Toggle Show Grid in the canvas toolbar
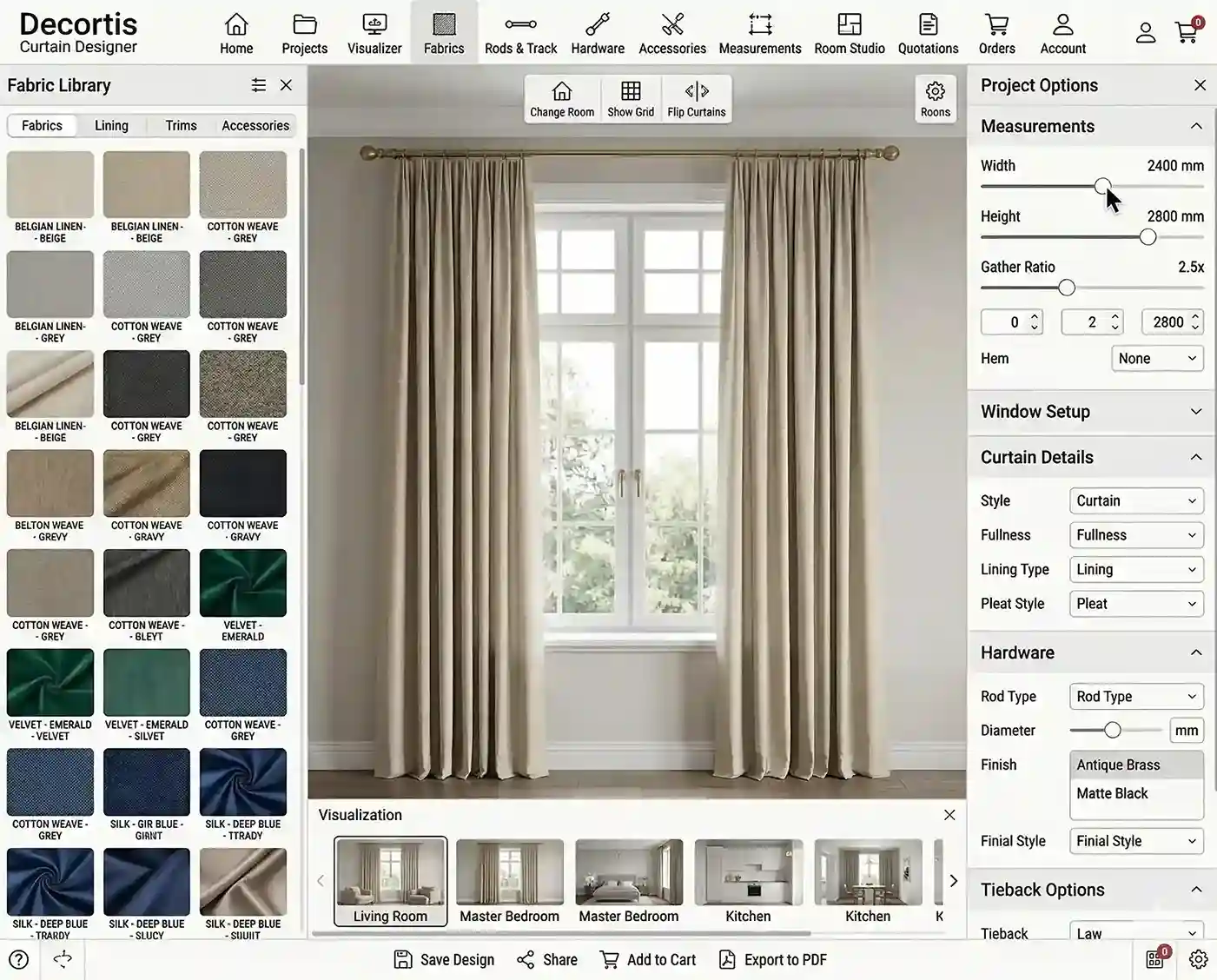This screenshot has width=1217, height=980. pos(631,97)
